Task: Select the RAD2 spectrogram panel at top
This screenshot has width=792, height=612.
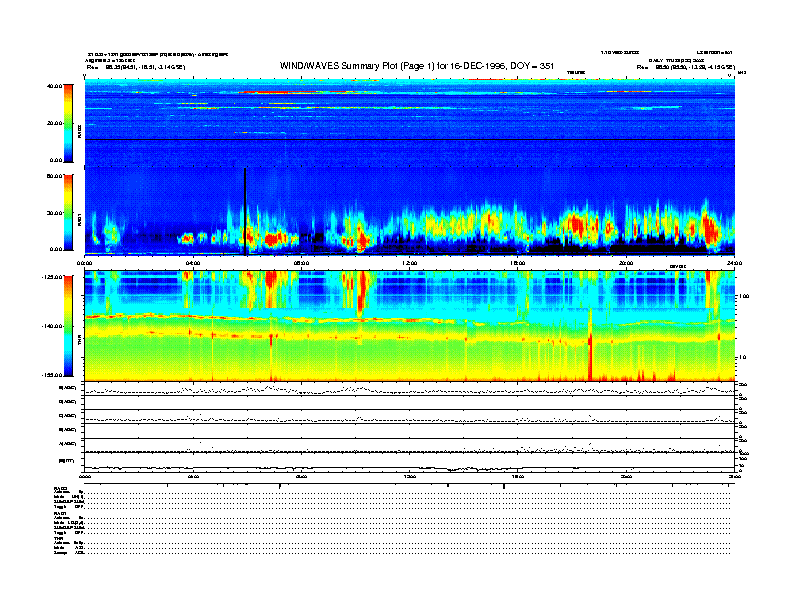Action: coord(410,123)
